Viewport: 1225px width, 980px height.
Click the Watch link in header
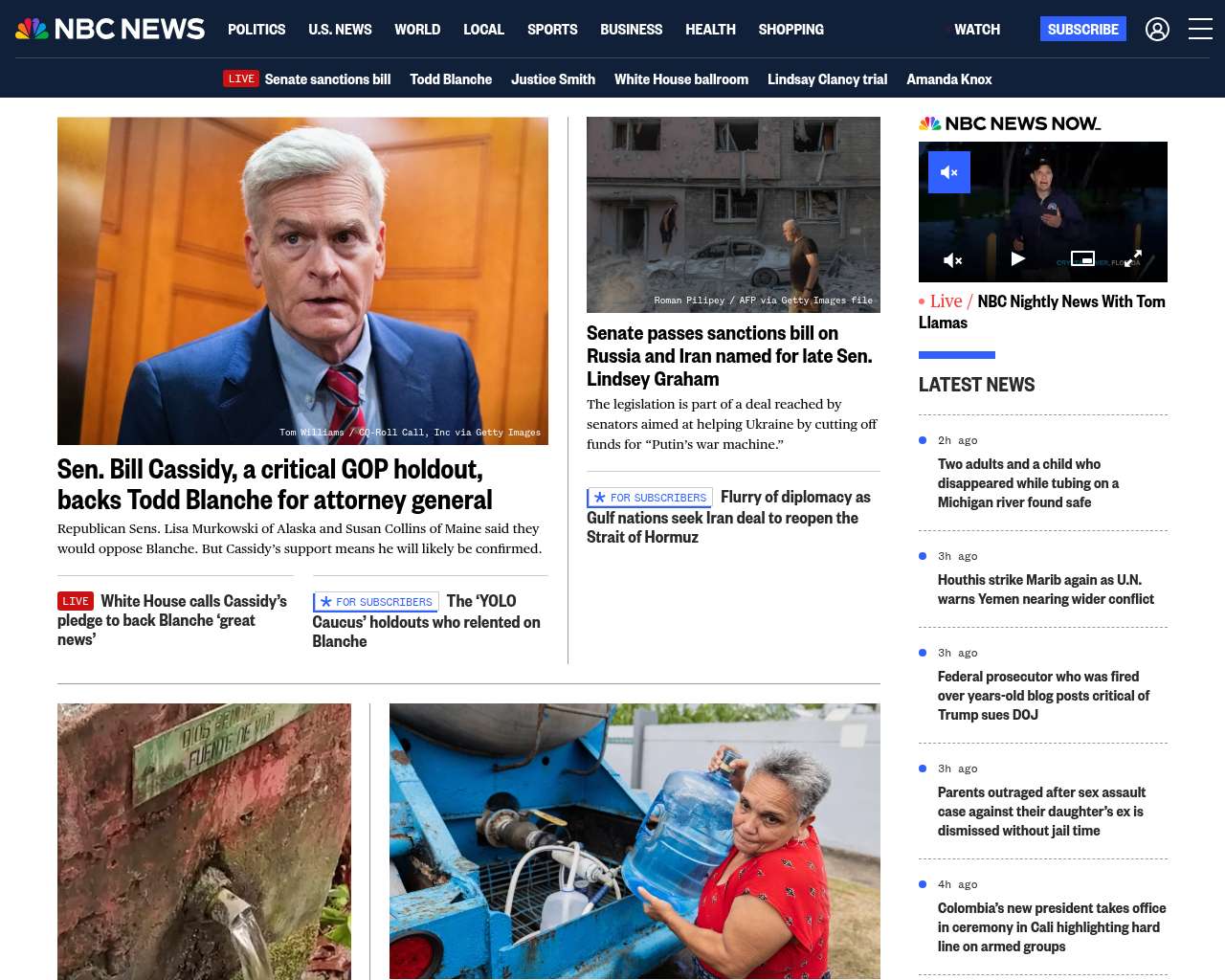(x=976, y=30)
